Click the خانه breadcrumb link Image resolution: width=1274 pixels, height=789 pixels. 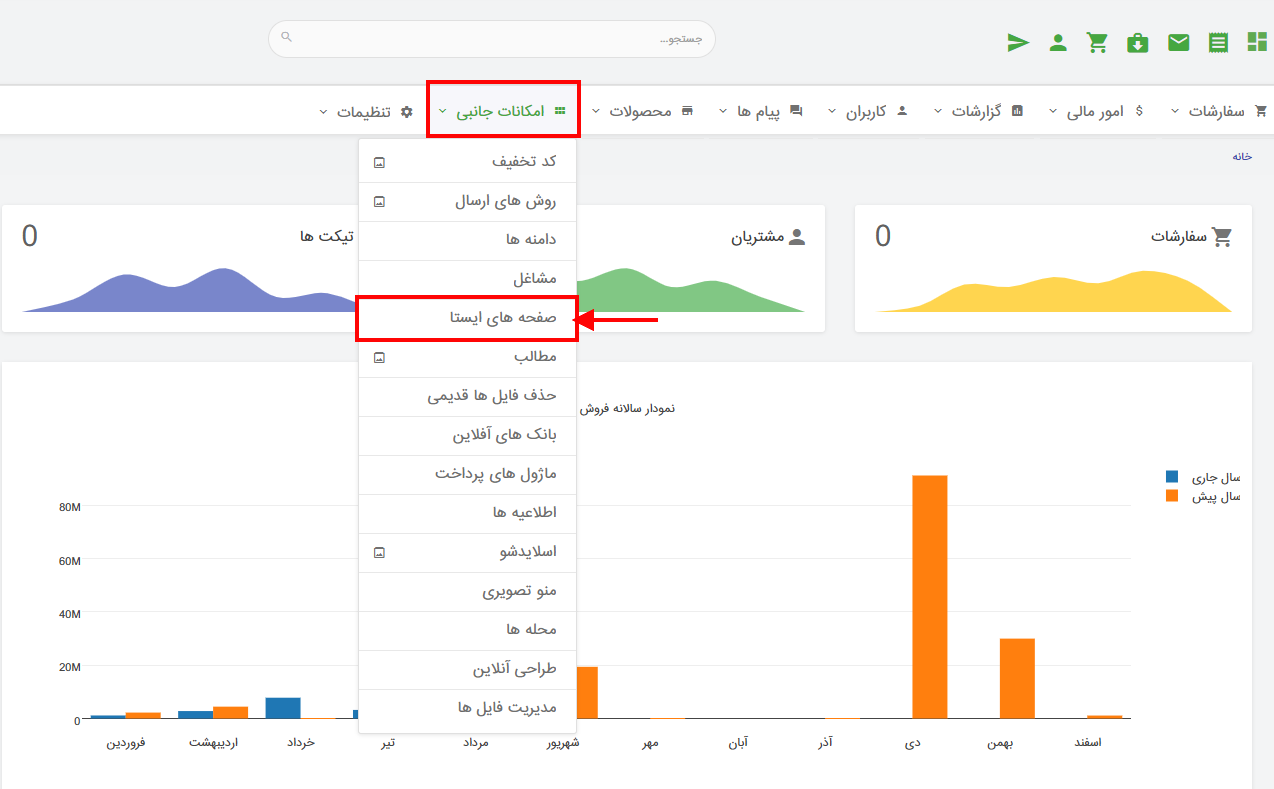click(x=1242, y=157)
